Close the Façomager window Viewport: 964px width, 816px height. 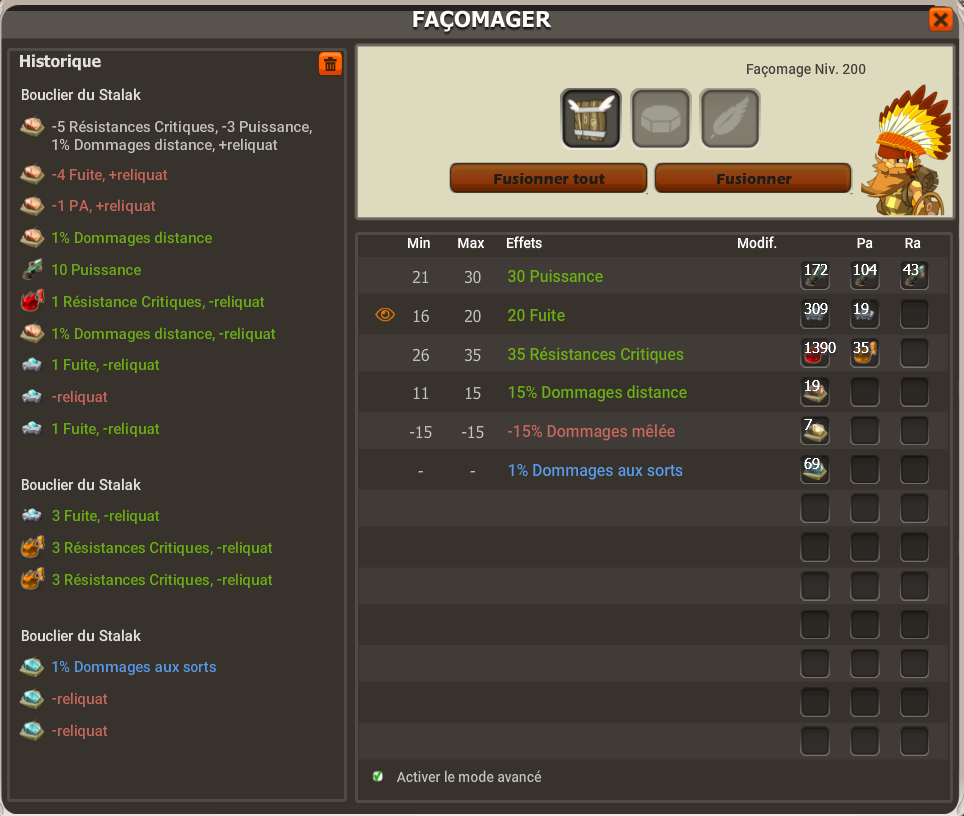[x=941, y=20]
